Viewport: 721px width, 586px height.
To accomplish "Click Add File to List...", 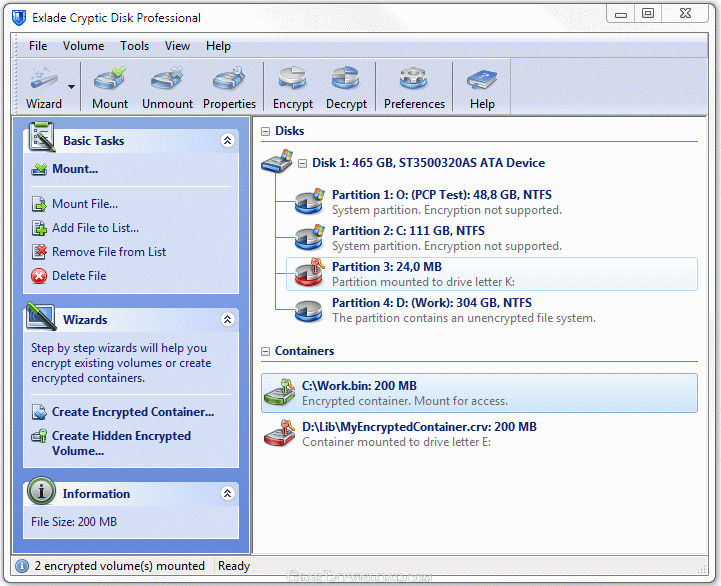I will click(95, 228).
